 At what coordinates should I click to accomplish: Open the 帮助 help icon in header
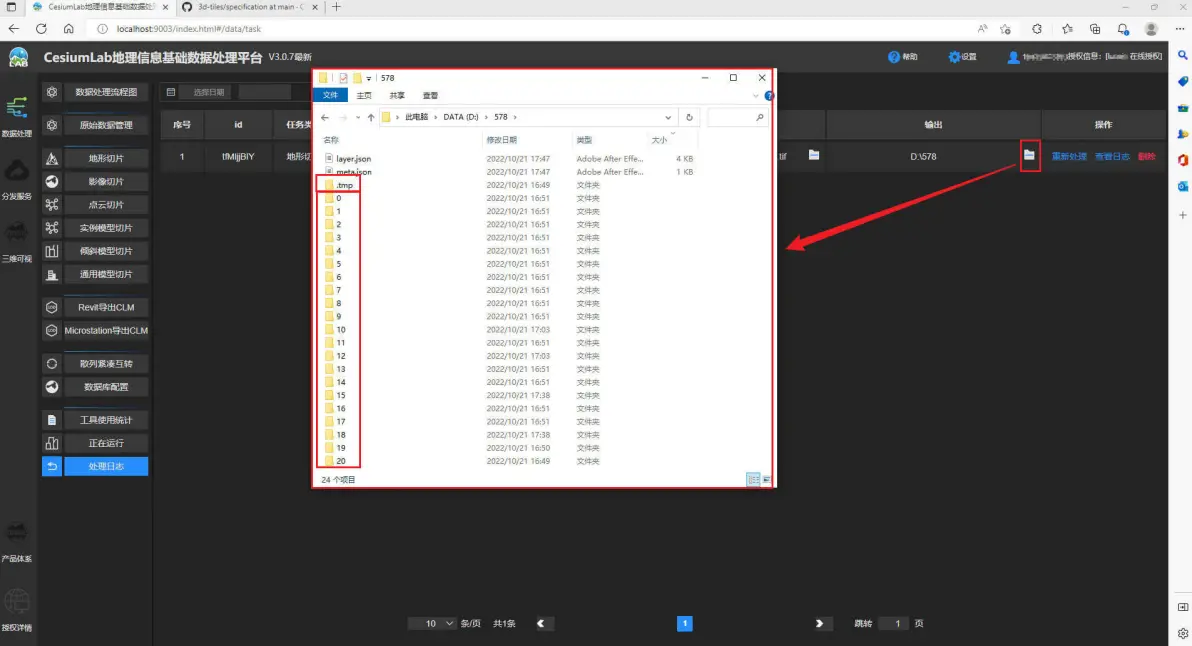(893, 57)
